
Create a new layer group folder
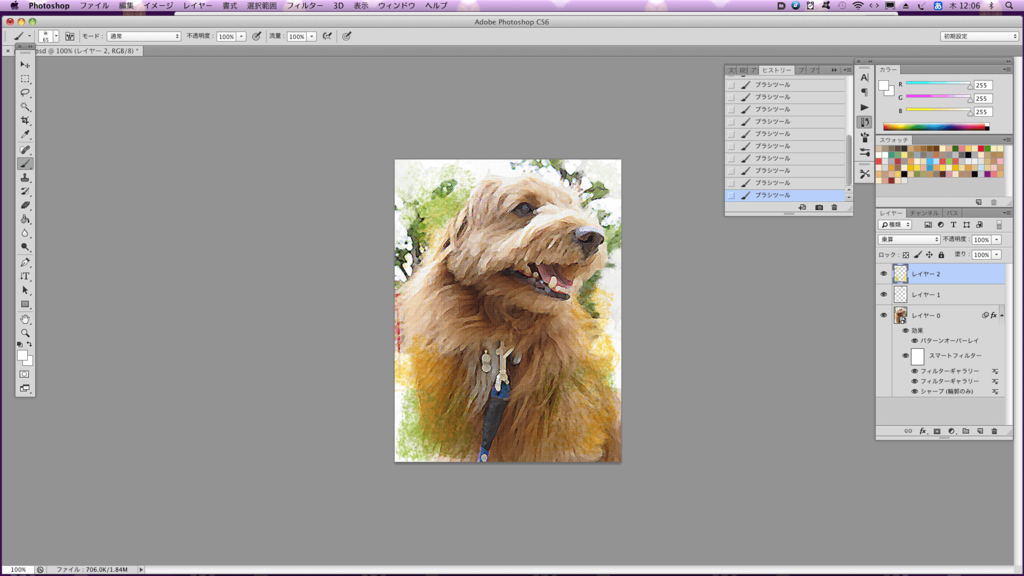pos(966,431)
